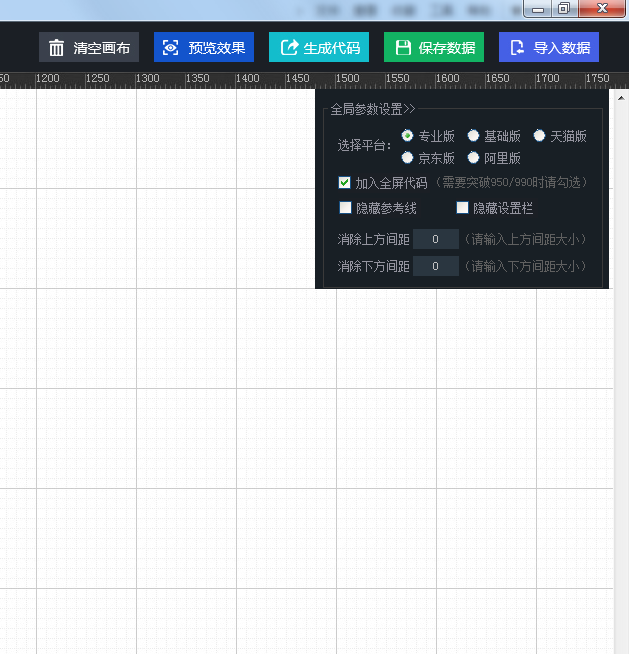Viewport: 629px width, 654px height.
Task: Collapse 全局参数设置>> panel header
Action: tap(372, 109)
